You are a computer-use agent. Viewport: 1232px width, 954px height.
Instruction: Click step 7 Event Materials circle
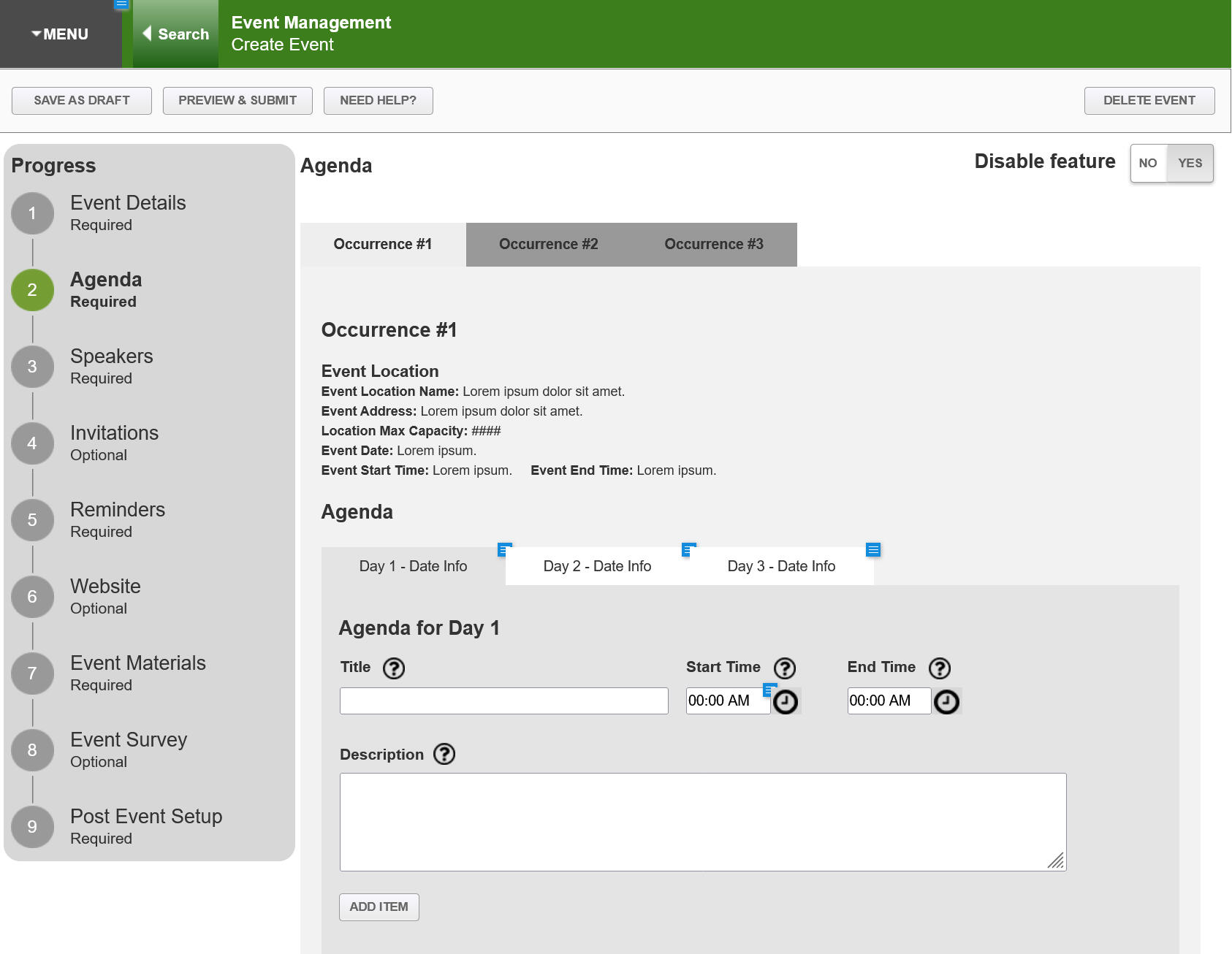(32, 673)
